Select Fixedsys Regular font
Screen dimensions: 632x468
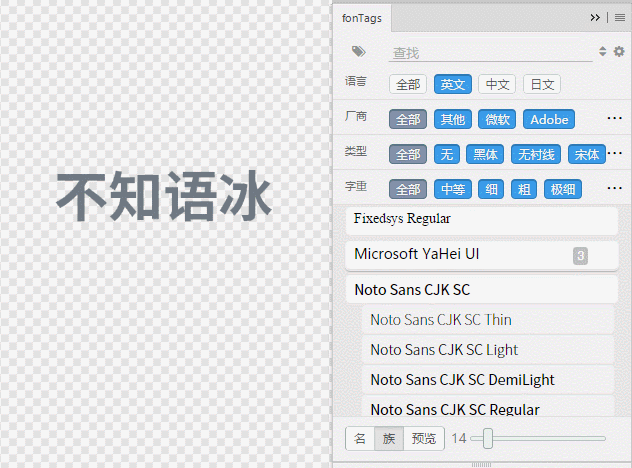click(482, 220)
